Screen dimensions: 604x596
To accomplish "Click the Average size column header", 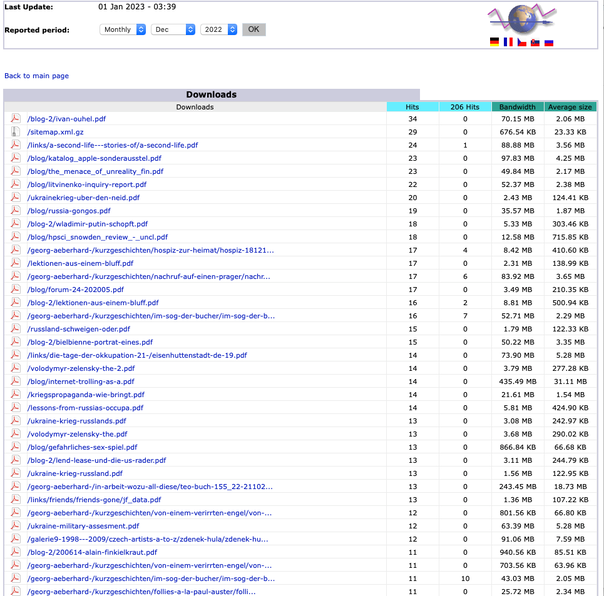I will (570, 107).
